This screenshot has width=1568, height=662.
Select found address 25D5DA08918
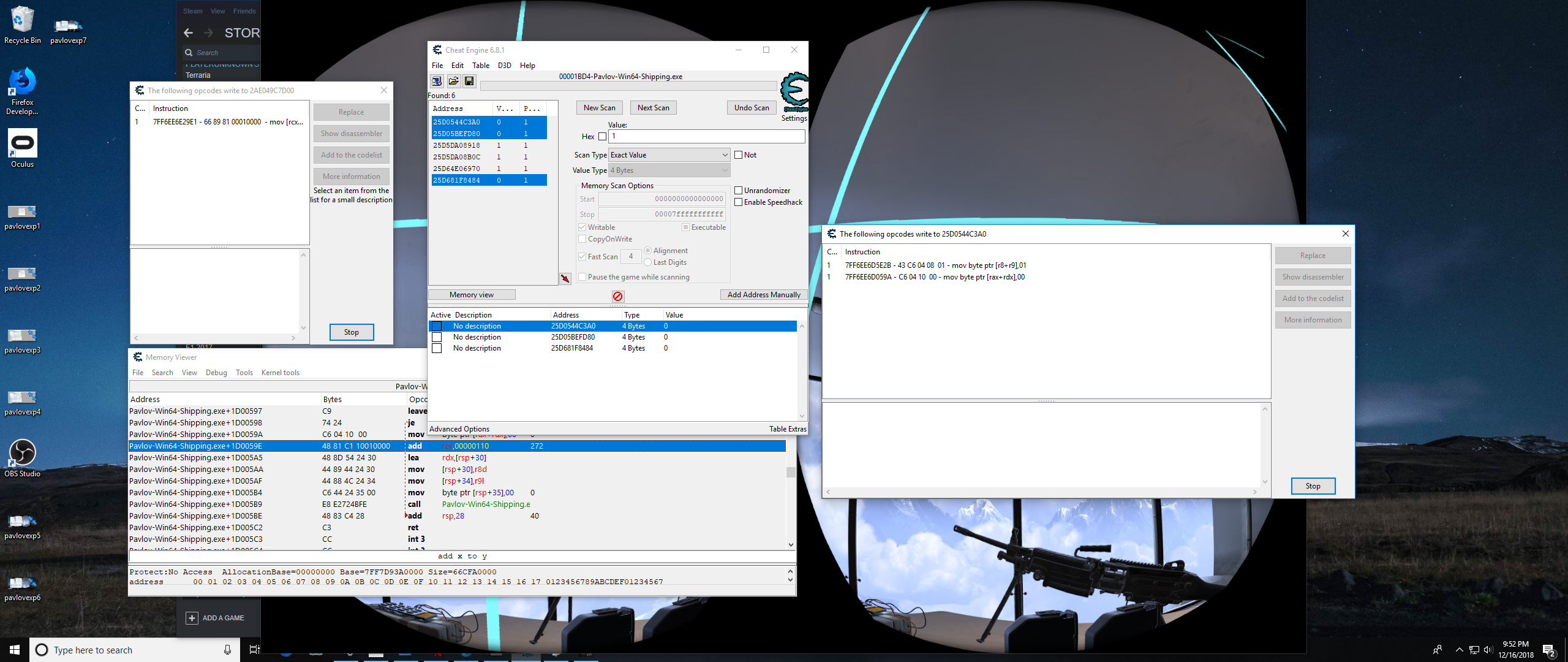(489, 145)
